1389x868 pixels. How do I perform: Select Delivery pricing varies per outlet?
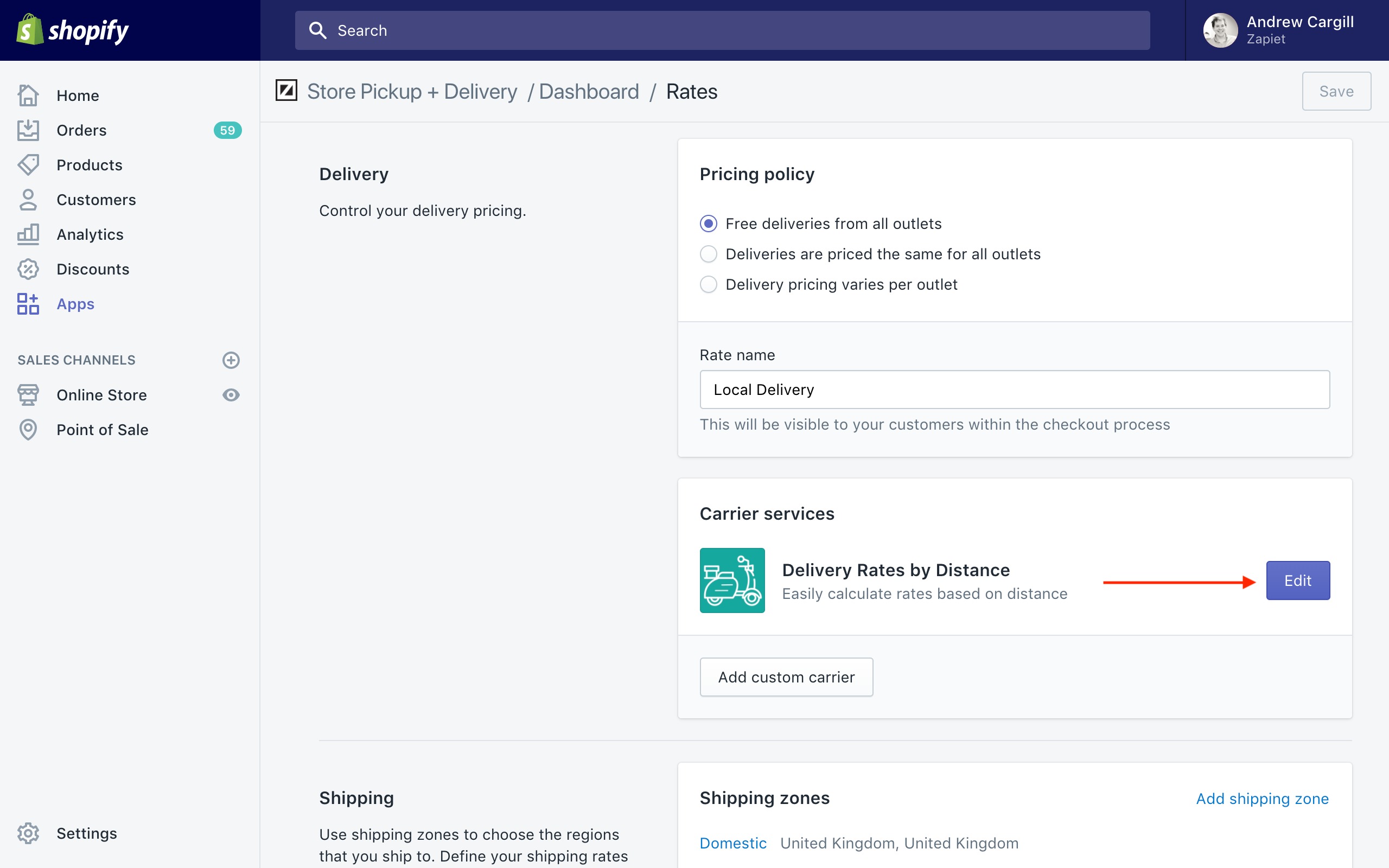click(708, 284)
